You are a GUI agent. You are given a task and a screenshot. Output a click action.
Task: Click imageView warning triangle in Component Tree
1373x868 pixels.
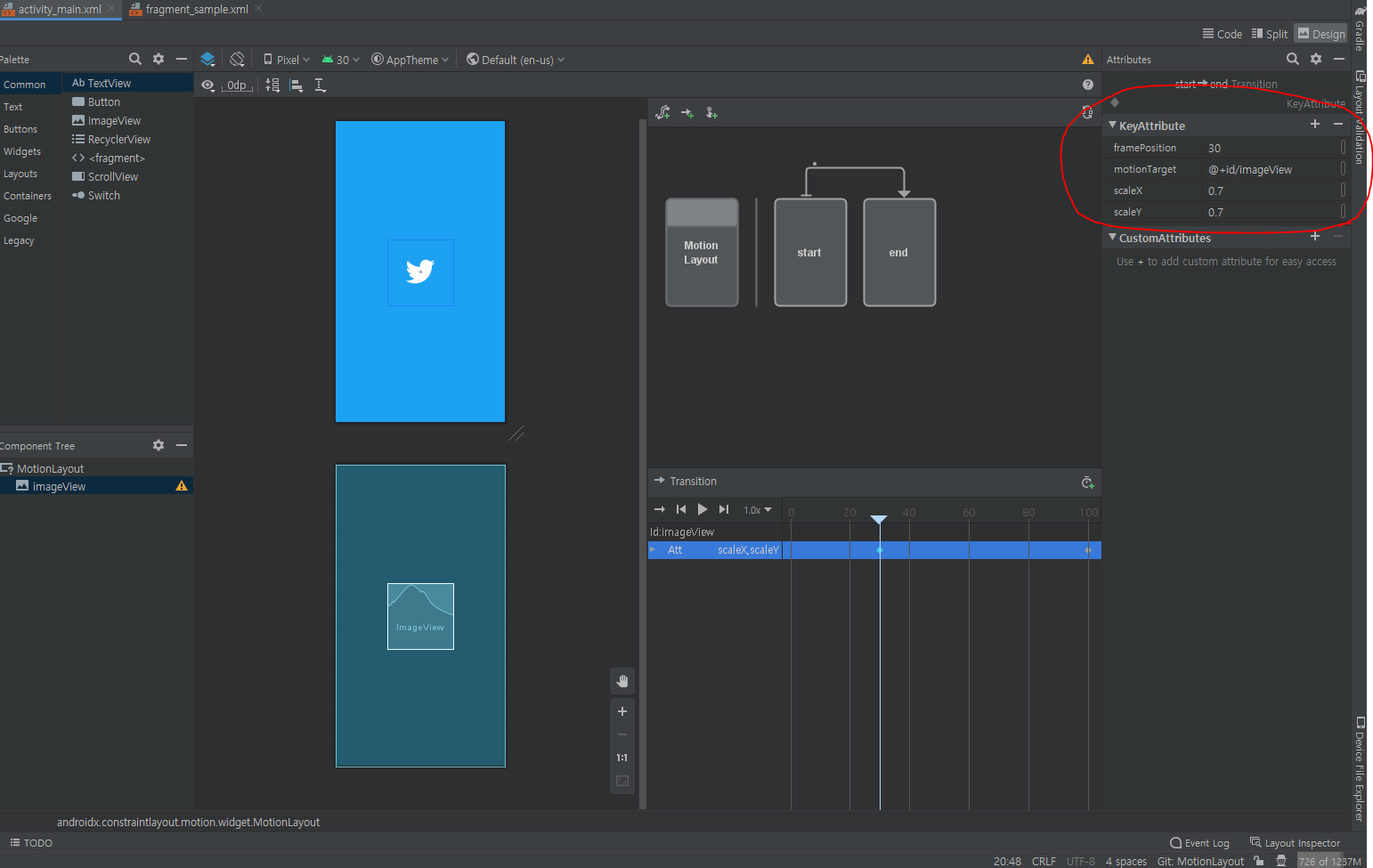coord(182,486)
